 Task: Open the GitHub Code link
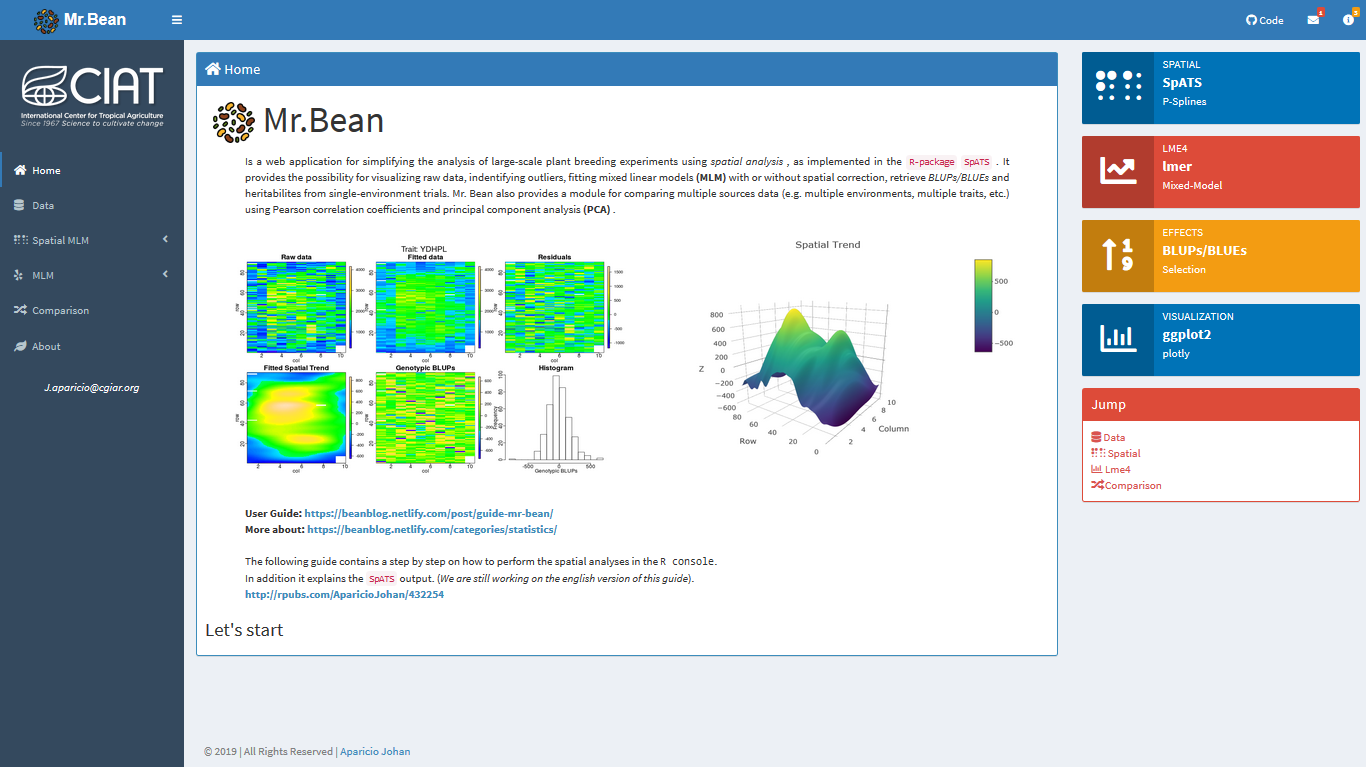[1264, 20]
